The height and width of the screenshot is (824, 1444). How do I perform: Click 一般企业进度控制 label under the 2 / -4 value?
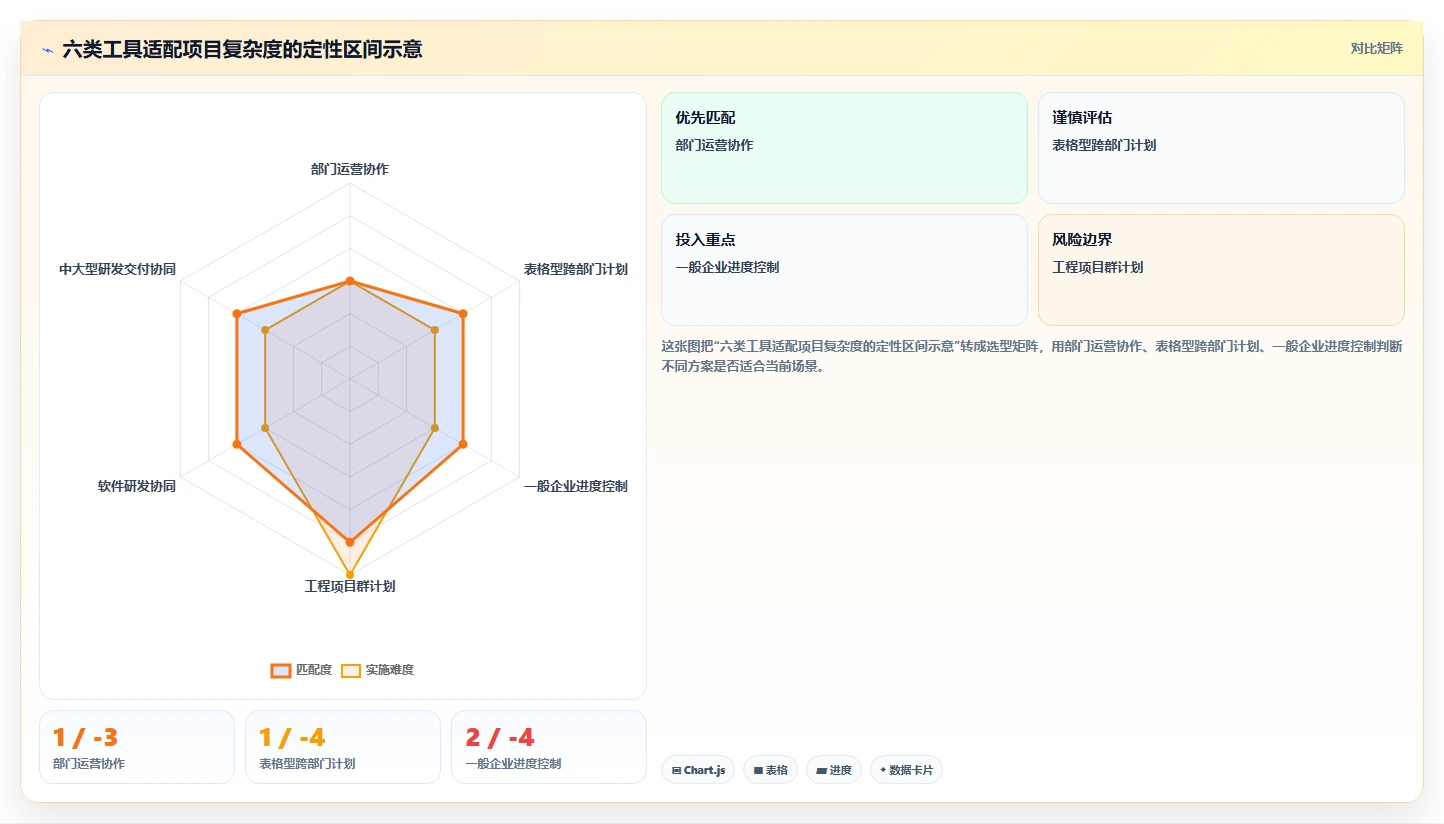pos(513,764)
